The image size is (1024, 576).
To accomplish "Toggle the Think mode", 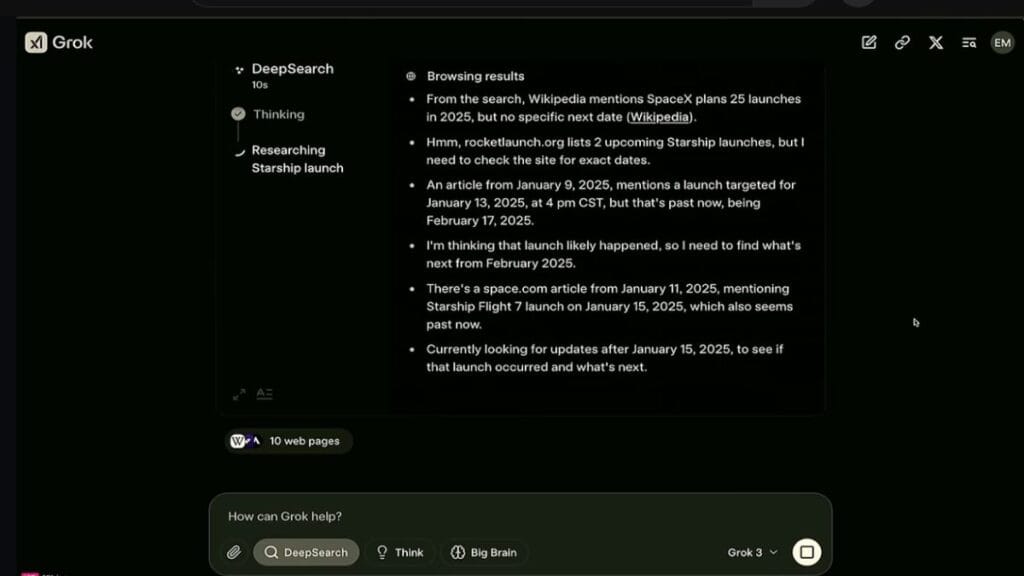I will [400, 552].
